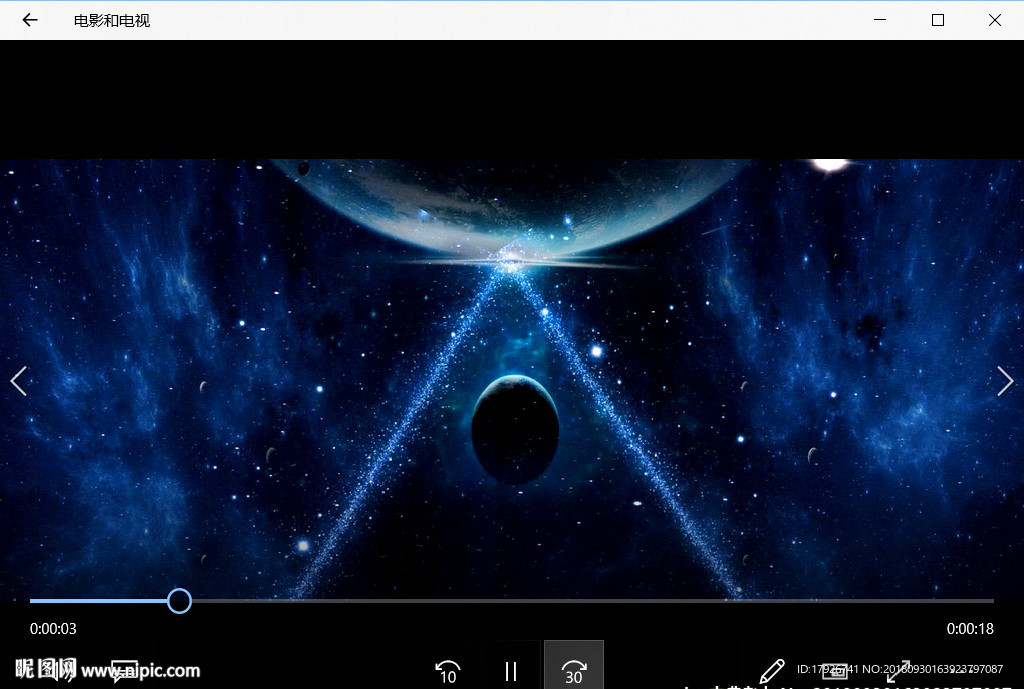Viewport: 1024px width, 689px height.
Task: Go back using the top-left arrow
Action: pyautogui.click(x=30, y=20)
